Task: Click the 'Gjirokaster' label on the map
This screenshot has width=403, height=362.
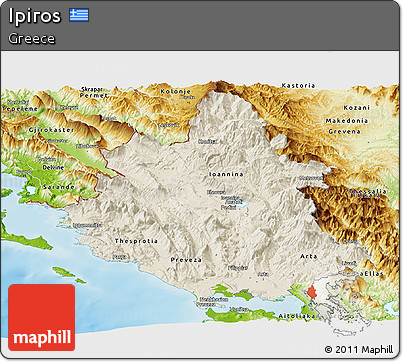Action: tap(51, 130)
